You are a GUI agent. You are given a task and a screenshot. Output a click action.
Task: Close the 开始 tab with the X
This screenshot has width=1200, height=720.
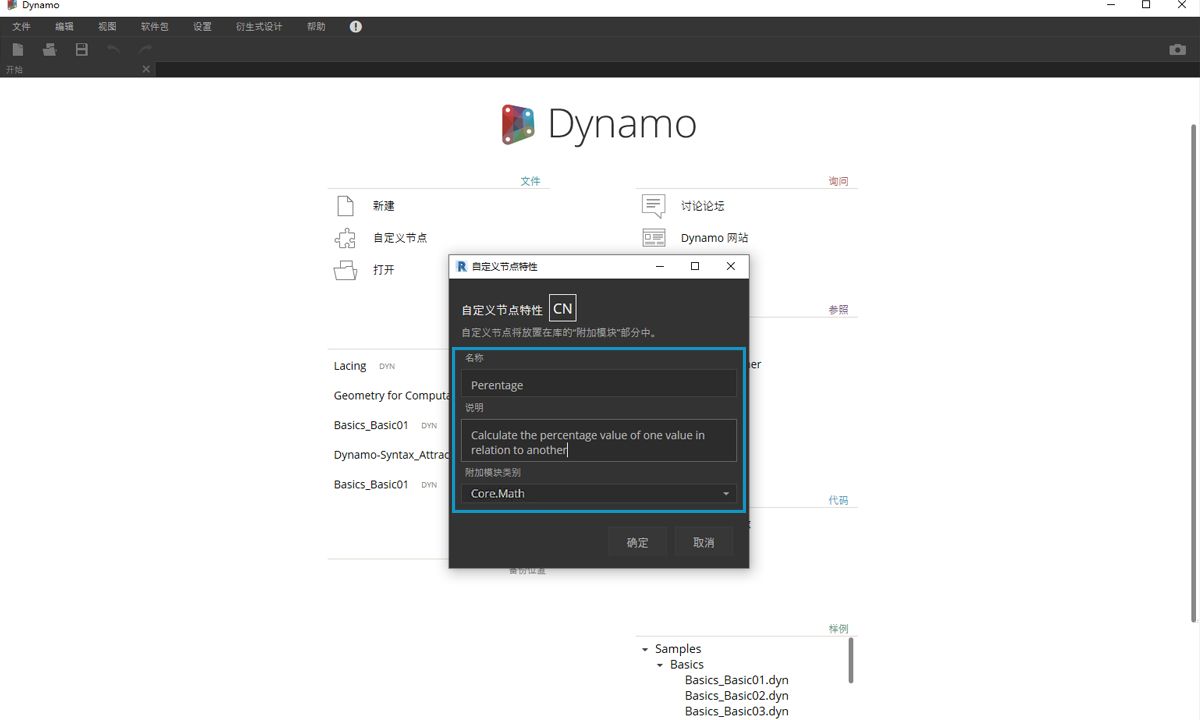(146, 69)
